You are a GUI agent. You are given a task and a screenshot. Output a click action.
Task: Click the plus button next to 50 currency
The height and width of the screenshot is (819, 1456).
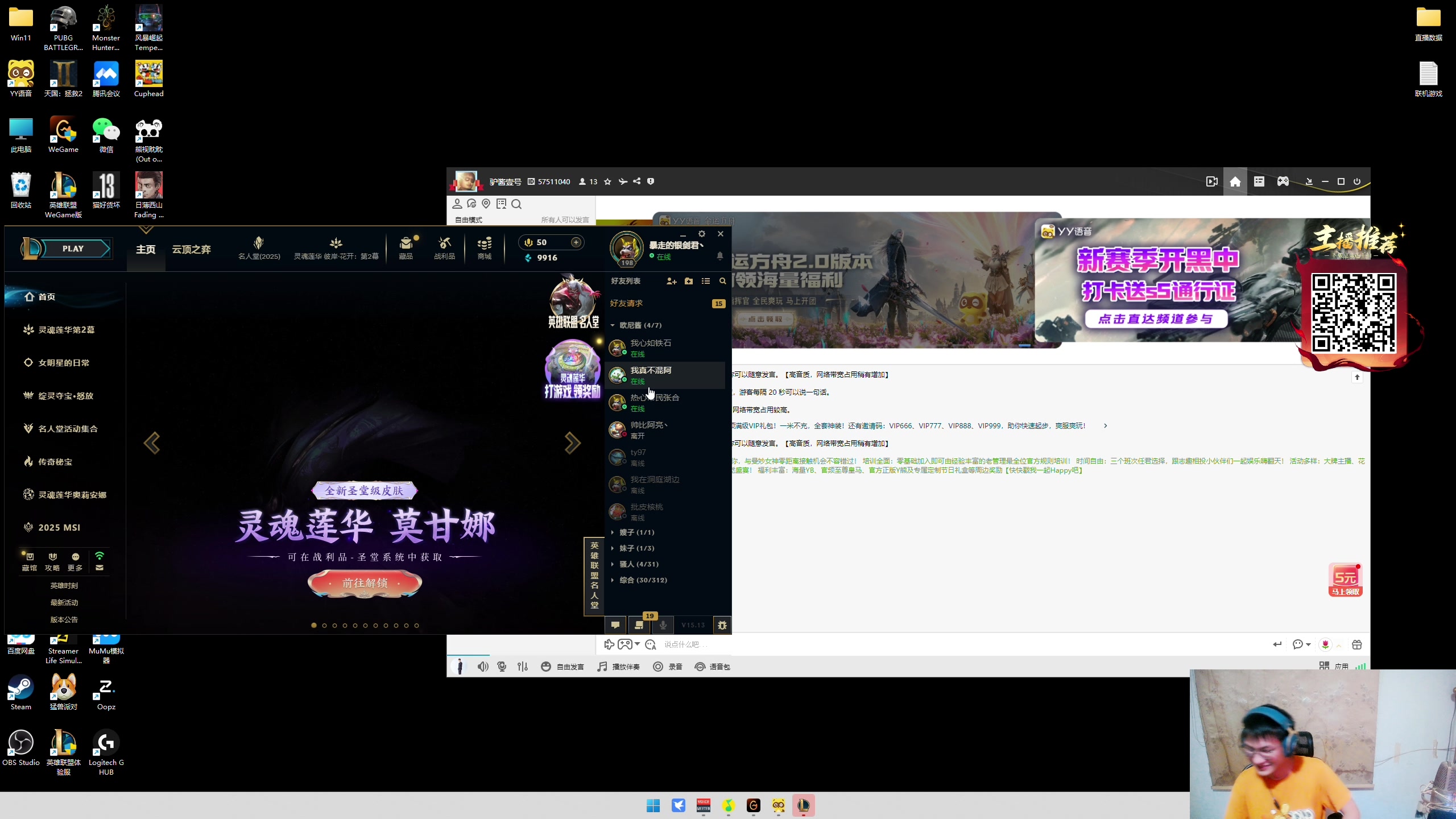click(x=576, y=242)
